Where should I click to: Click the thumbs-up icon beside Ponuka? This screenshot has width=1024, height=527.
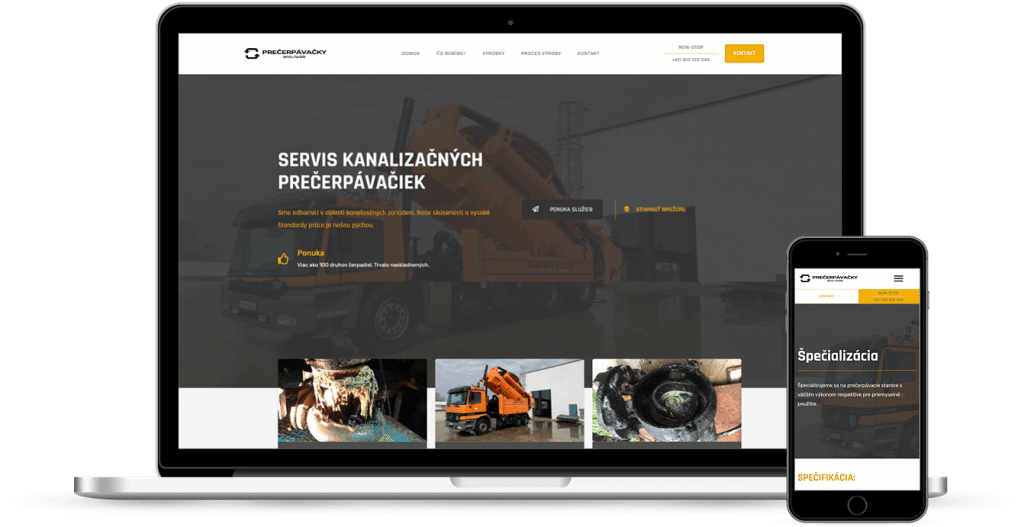283,259
